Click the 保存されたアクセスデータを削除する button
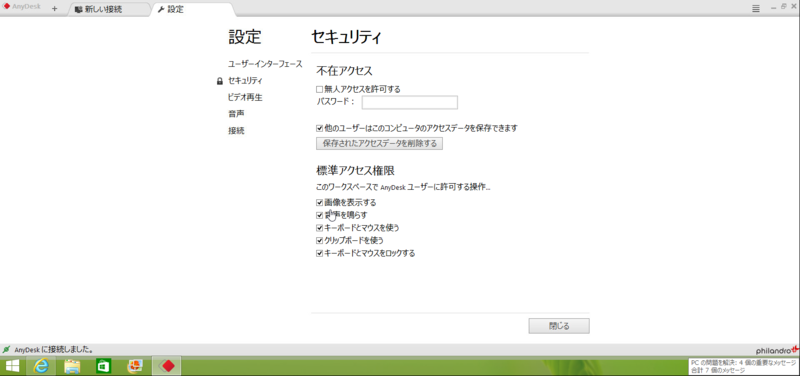800x376 pixels. coord(379,143)
